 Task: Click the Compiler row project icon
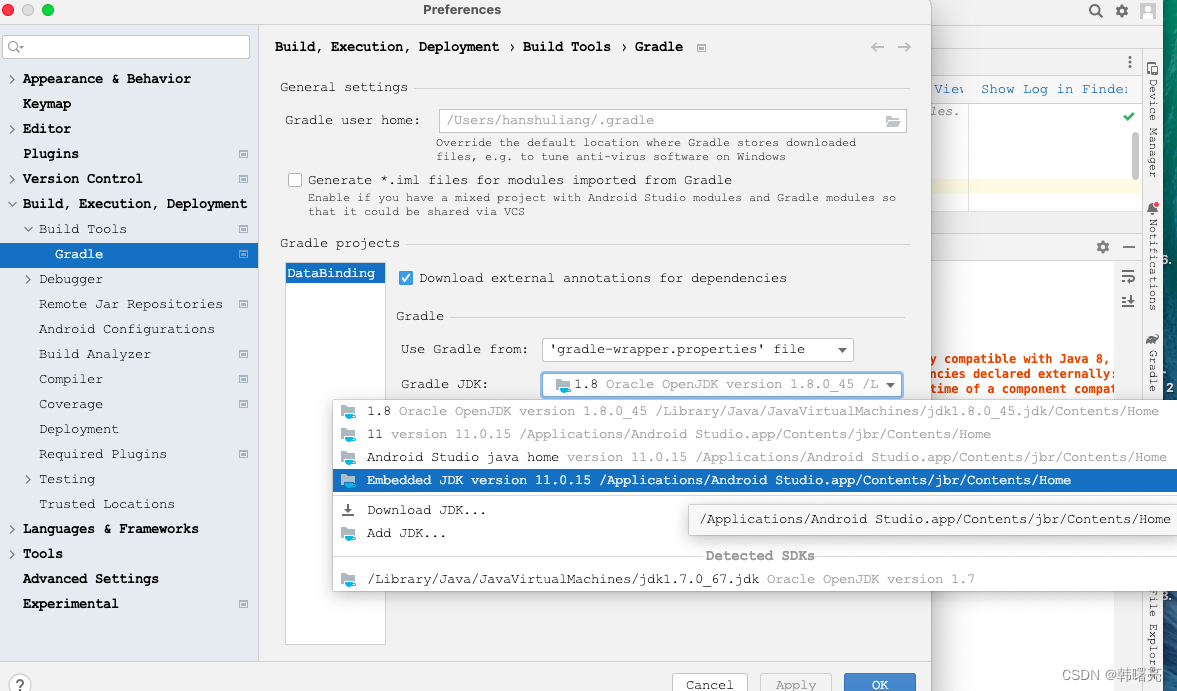(243, 379)
